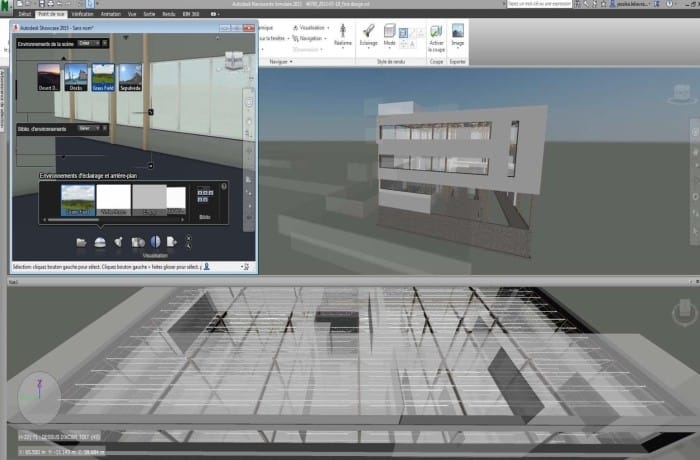Open the Vérification ribbon tab

[83, 14]
